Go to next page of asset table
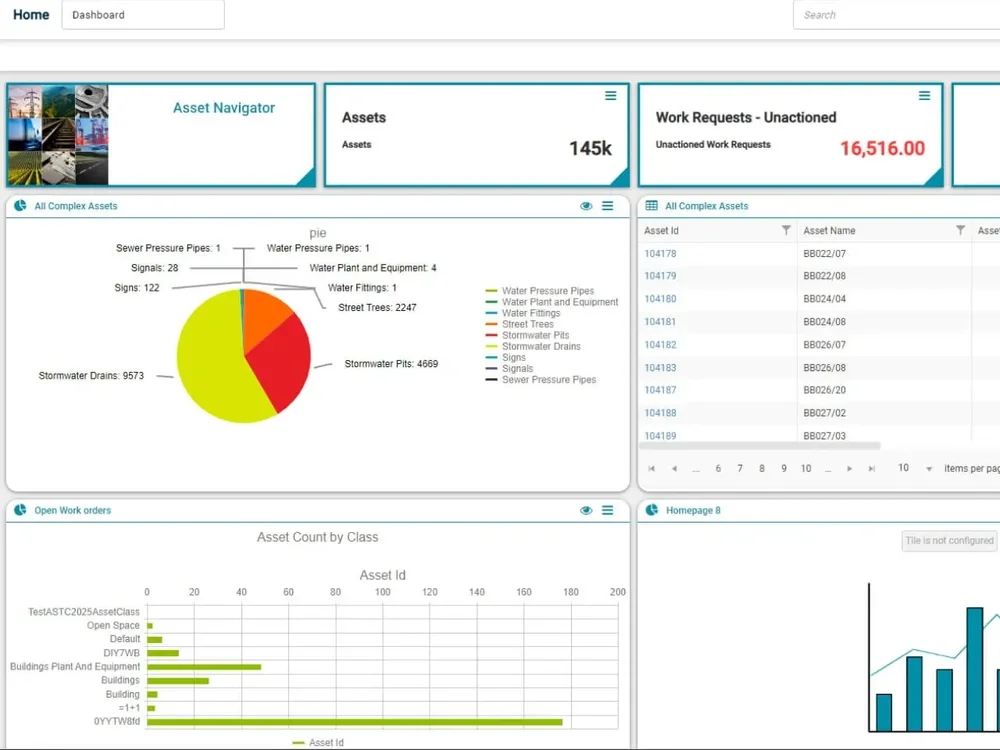1000x750 pixels. point(849,469)
